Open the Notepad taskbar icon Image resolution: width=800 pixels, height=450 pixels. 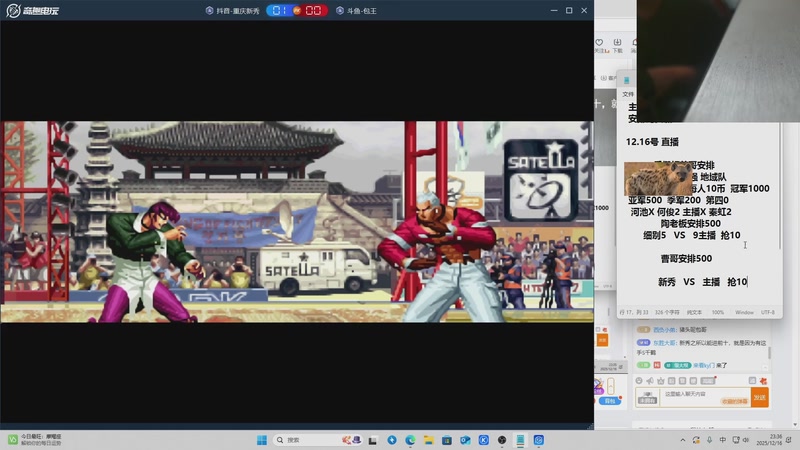pos(520,440)
